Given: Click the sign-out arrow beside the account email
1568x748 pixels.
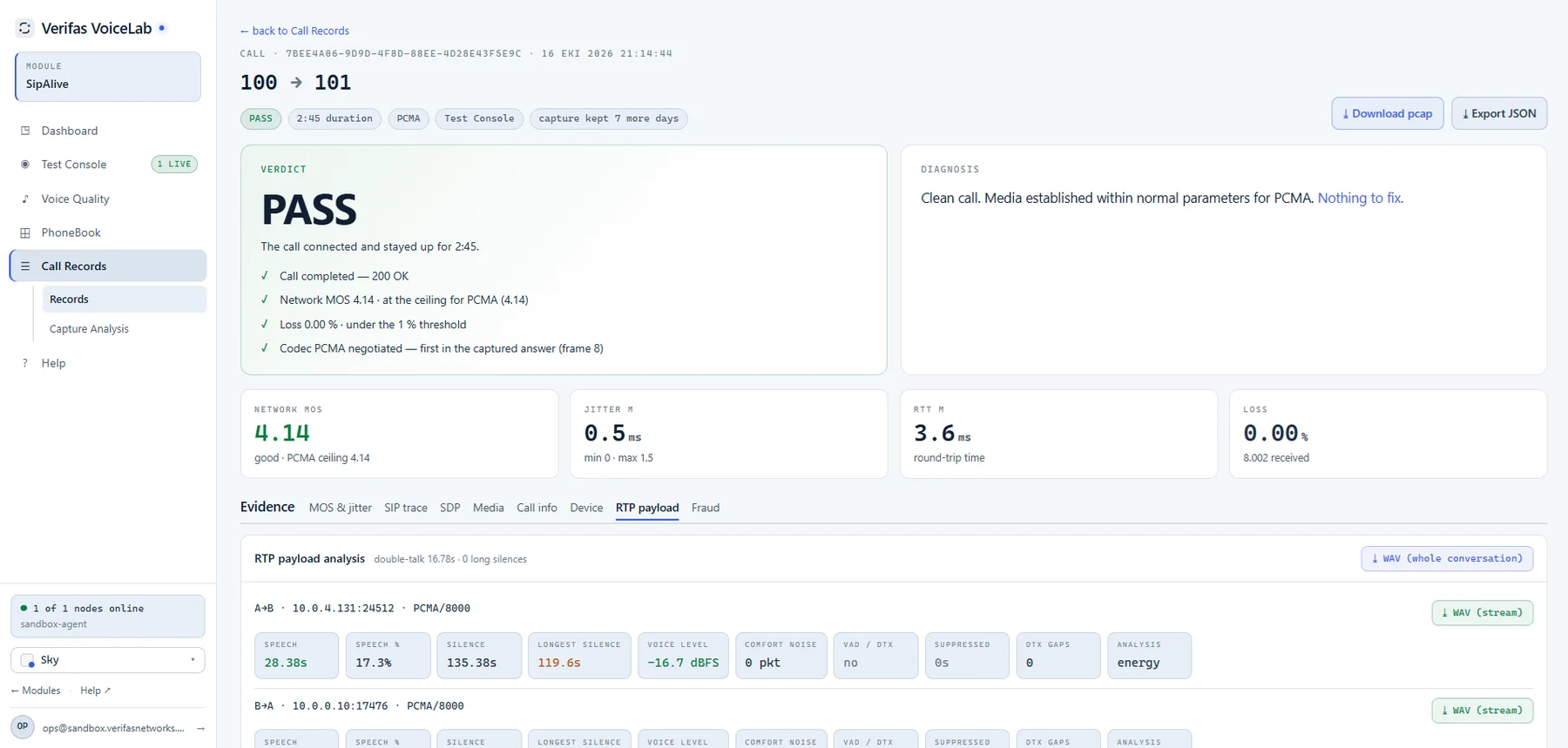Looking at the screenshot, I should tap(200, 728).
